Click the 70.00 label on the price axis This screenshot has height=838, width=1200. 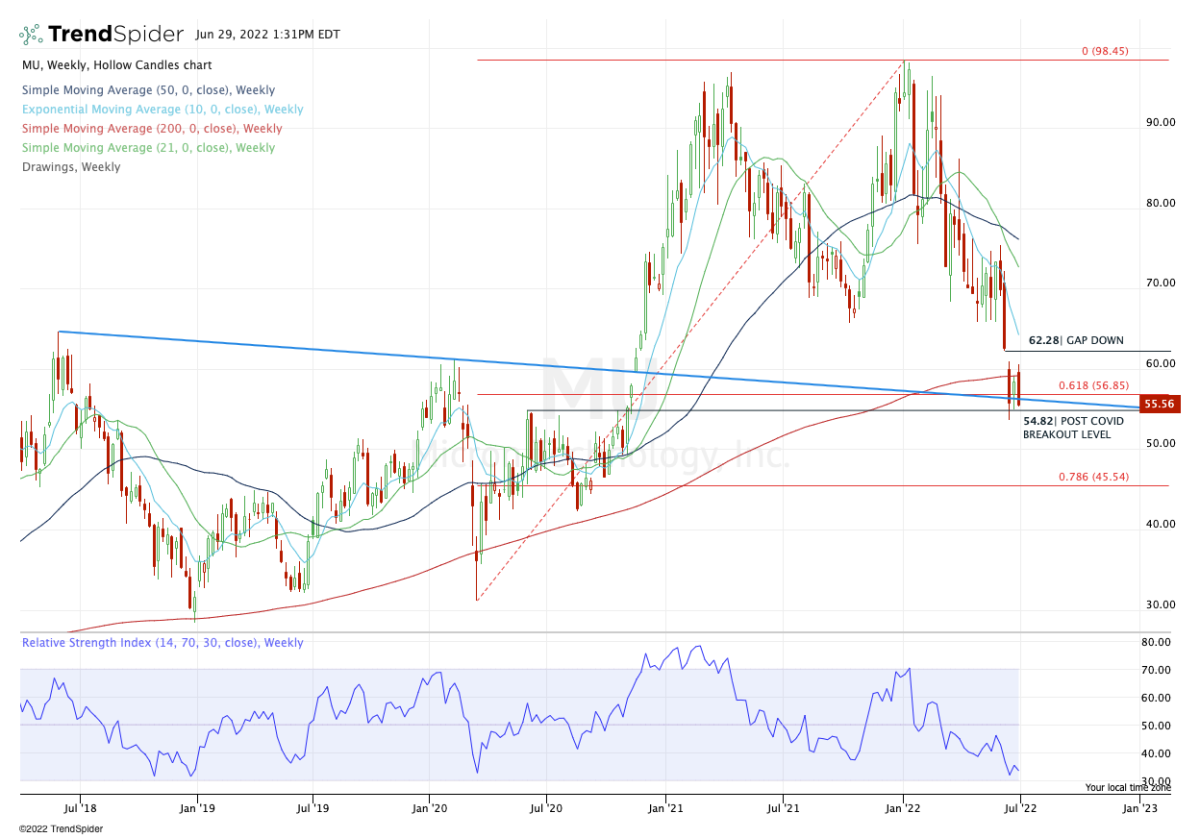click(1161, 283)
